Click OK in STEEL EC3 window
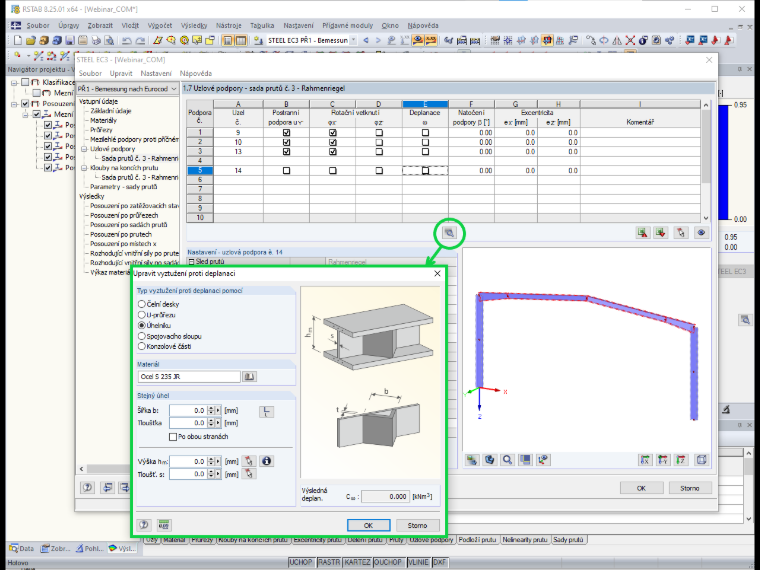Screen dimensions: 760x570 click(x=641, y=488)
